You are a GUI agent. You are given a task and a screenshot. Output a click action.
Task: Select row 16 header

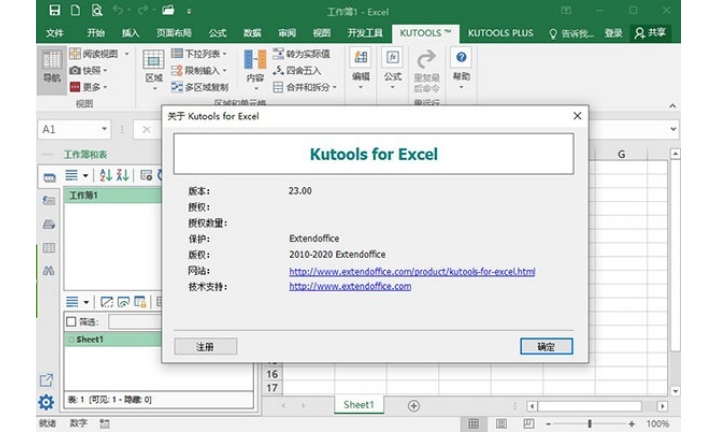[x=272, y=374]
